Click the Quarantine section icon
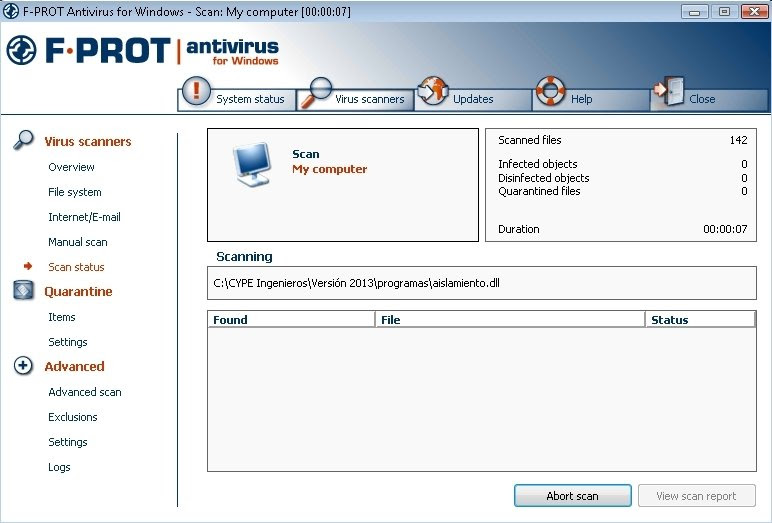Screen dimensions: 772x523 24,291
